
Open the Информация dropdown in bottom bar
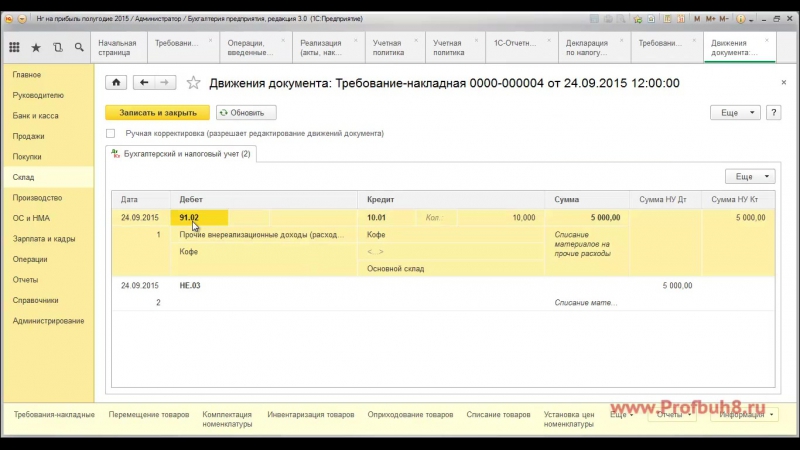[x=745, y=415]
